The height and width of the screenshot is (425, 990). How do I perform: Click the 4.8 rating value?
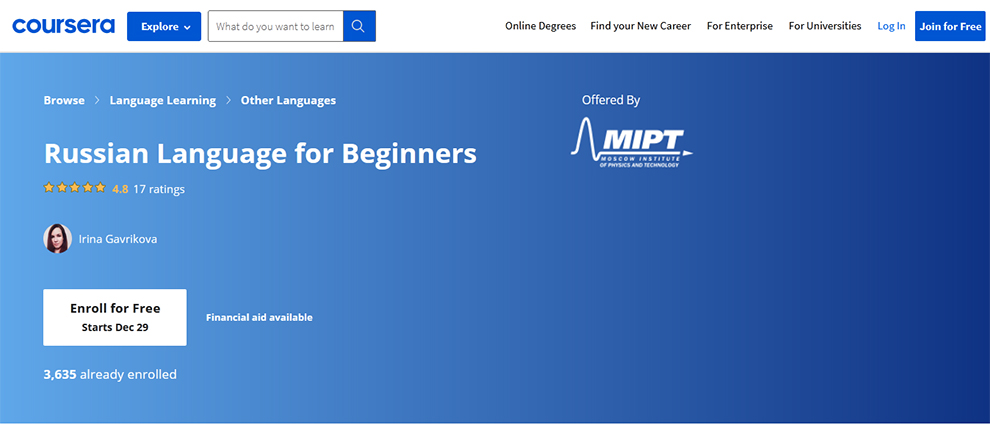point(120,189)
